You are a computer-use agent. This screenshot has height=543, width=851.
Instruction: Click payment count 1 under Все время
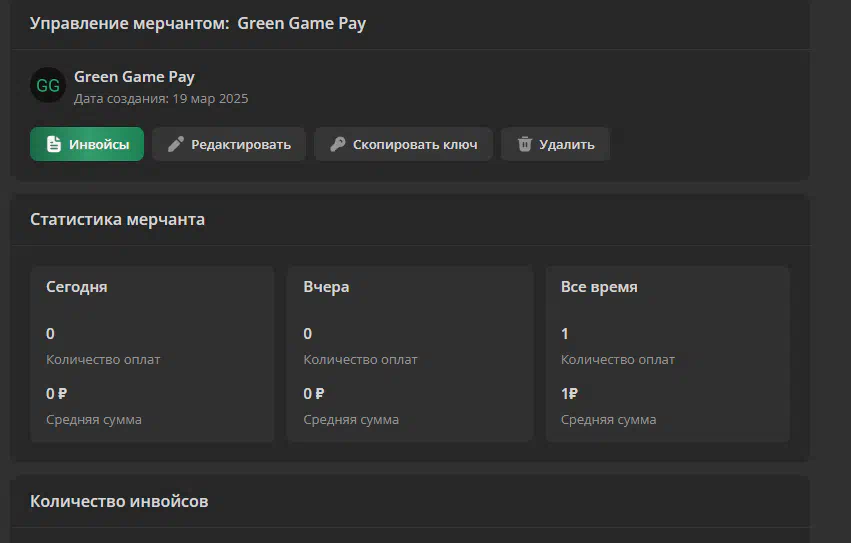point(564,333)
